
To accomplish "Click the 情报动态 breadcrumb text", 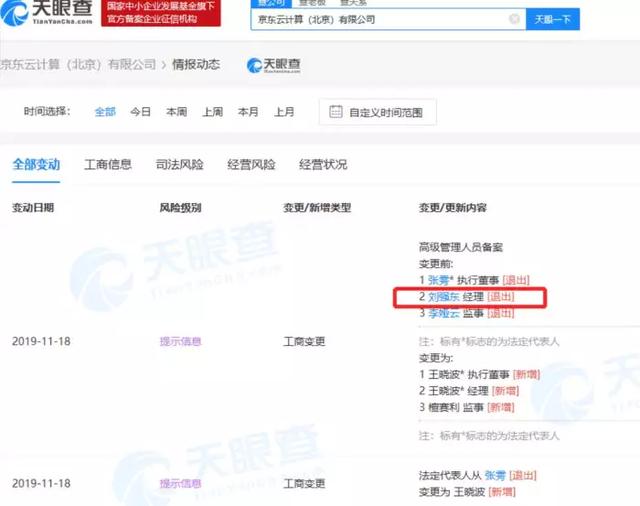I will [196, 64].
